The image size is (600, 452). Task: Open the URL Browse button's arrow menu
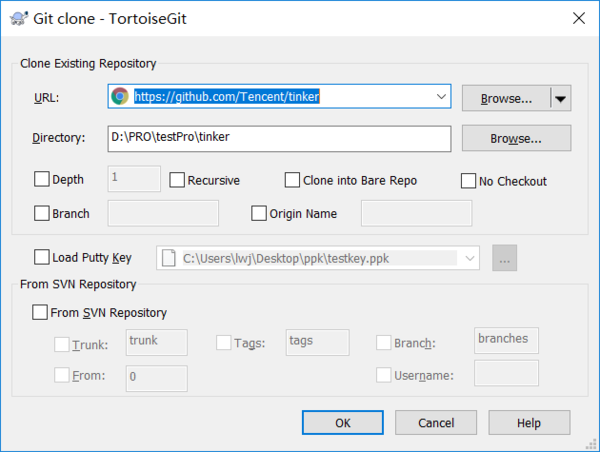561,99
